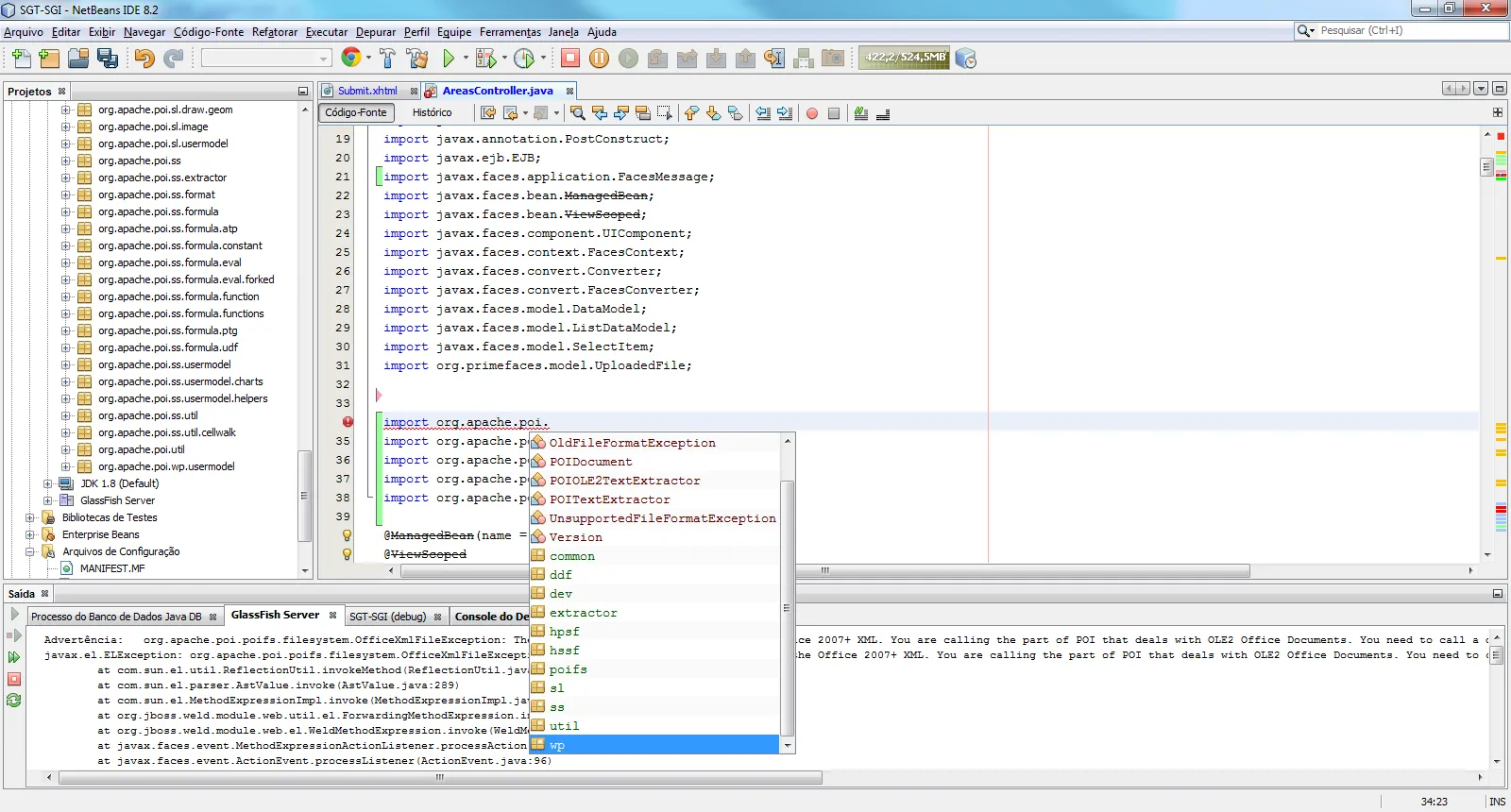This screenshot has height=812, width=1511.
Task: Click the garbage collection memory indicator
Action: [x=905, y=58]
